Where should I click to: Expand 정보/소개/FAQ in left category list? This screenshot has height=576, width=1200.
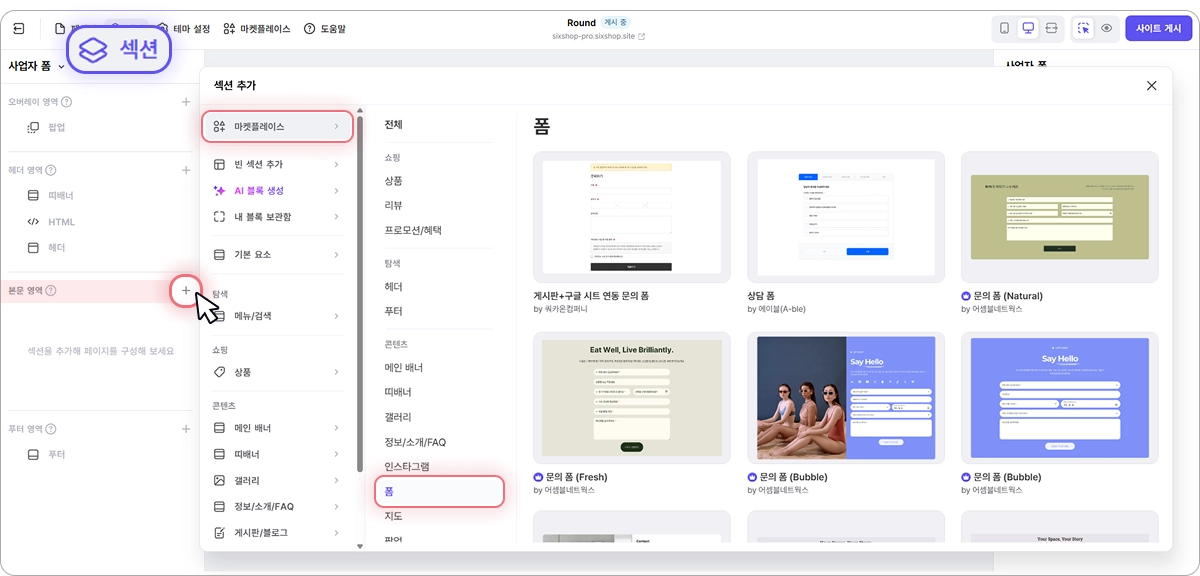[277, 507]
